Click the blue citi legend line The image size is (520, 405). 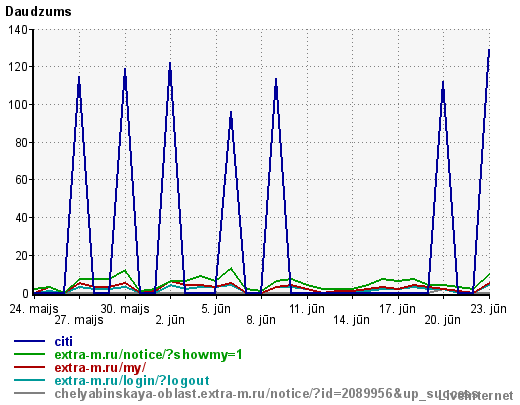[29, 341]
